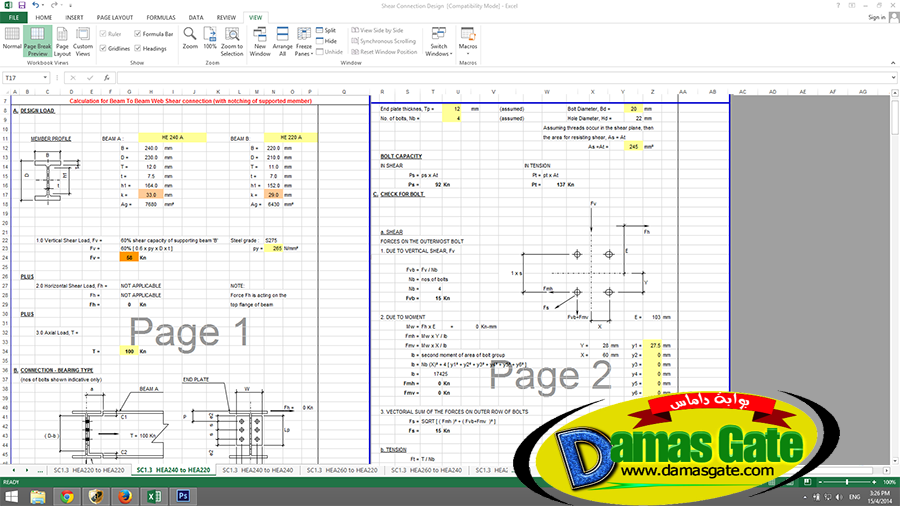The width and height of the screenshot is (900, 506).
Task: Switch to the DATA tab
Action: pyautogui.click(x=196, y=17)
